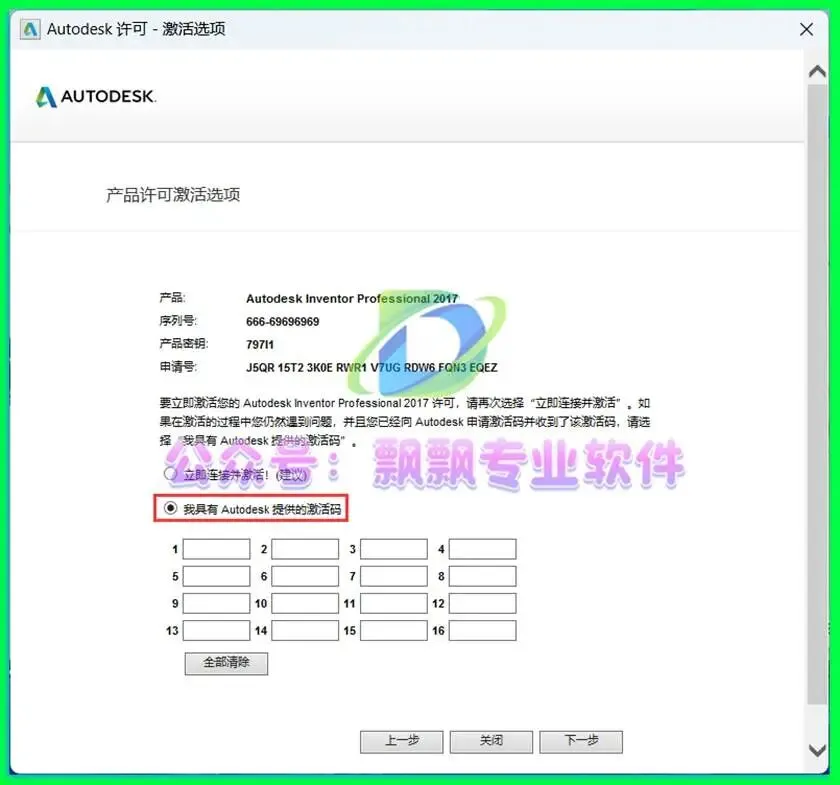Select 我具有 Autodesk 提供的激活码 radio option
Image resolution: width=840 pixels, height=785 pixels.
click(170, 508)
